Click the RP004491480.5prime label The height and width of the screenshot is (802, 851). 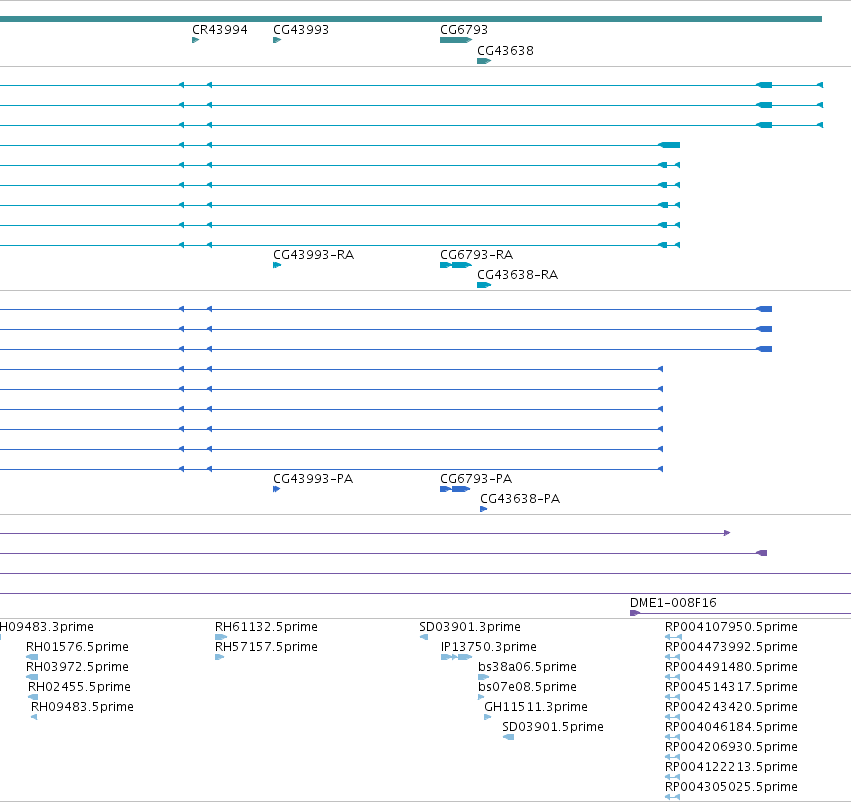tap(732, 667)
